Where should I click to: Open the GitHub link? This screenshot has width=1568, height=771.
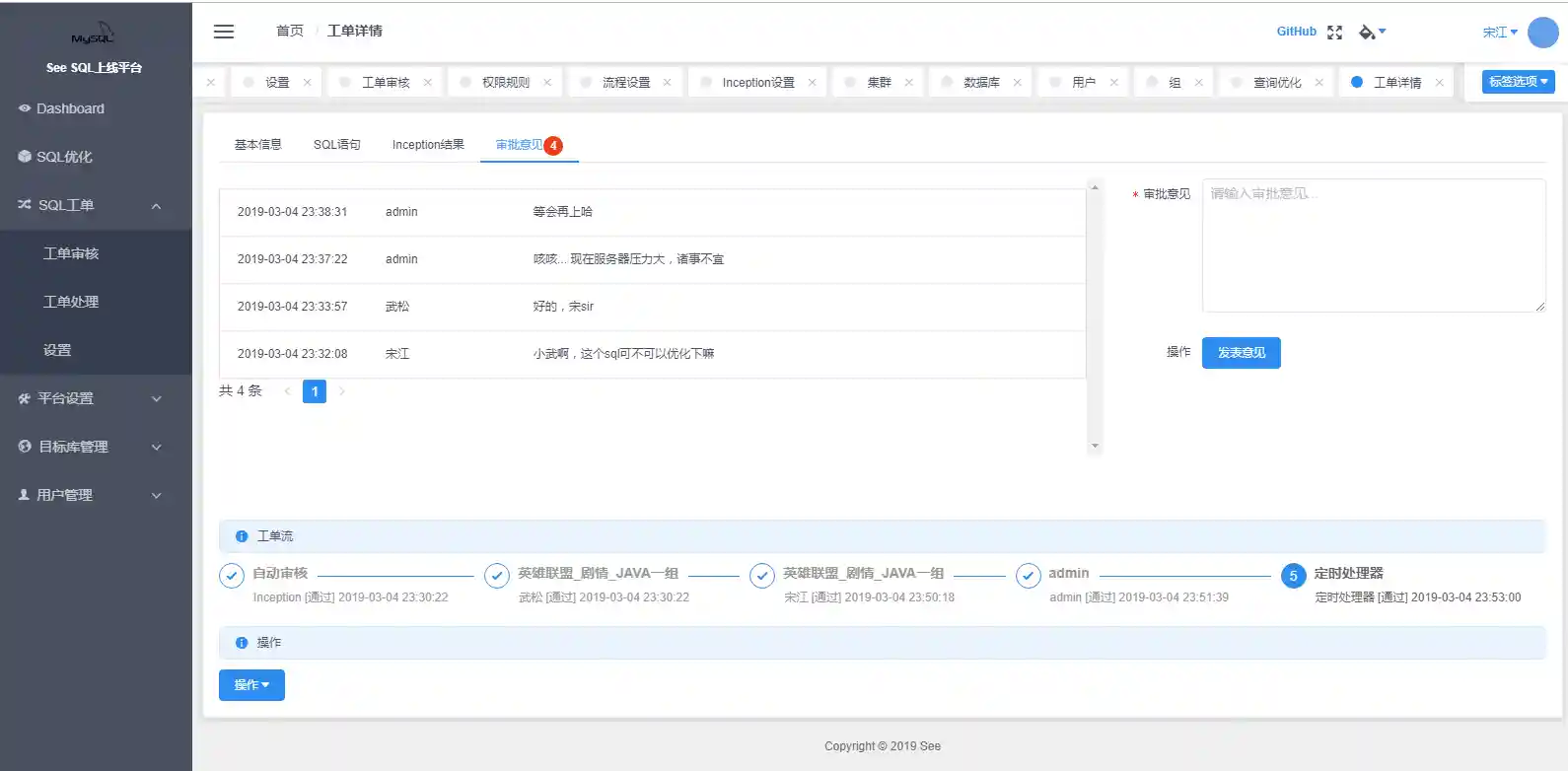(x=1296, y=32)
